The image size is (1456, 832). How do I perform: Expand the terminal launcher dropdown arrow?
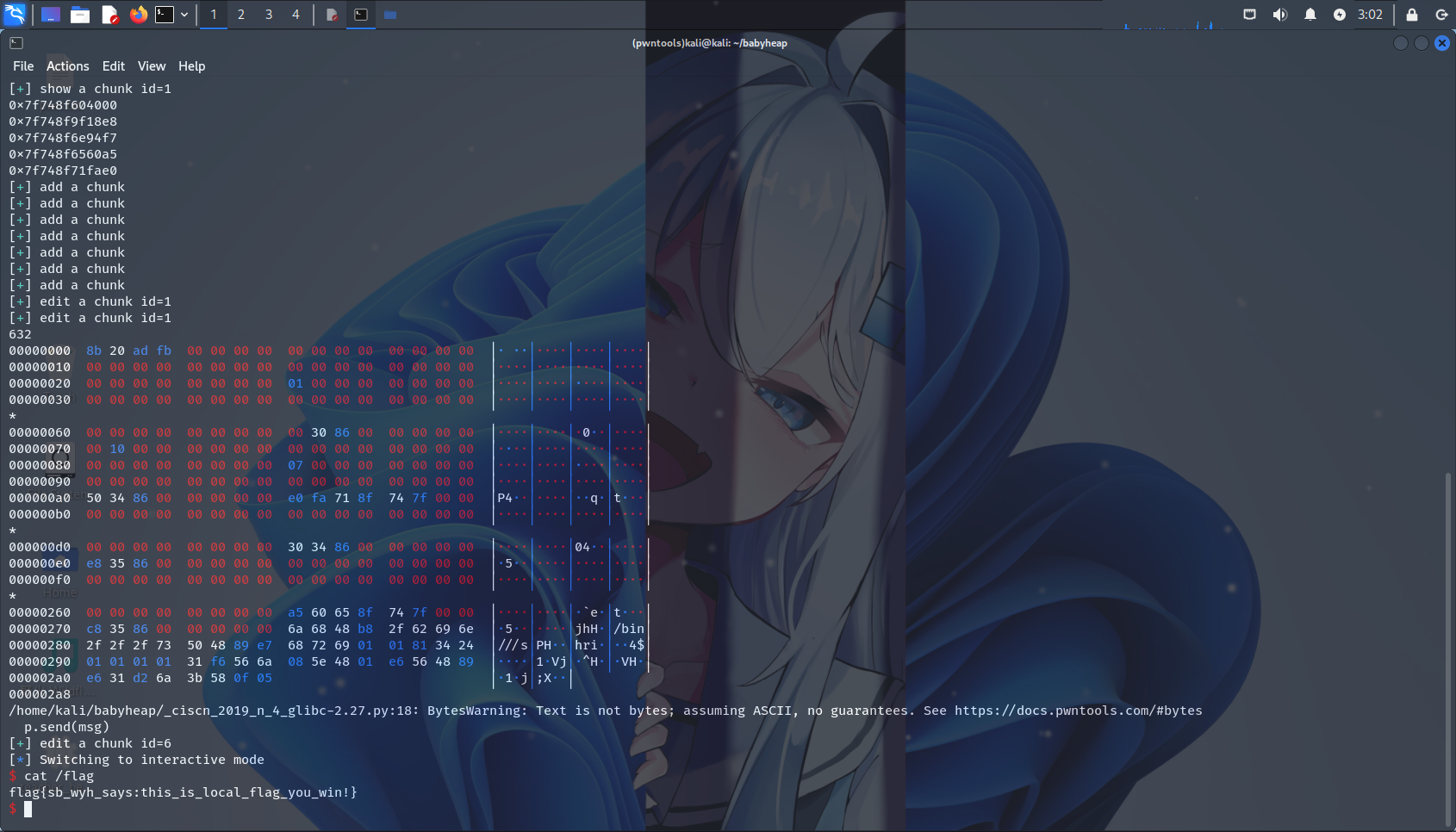click(184, 15)
